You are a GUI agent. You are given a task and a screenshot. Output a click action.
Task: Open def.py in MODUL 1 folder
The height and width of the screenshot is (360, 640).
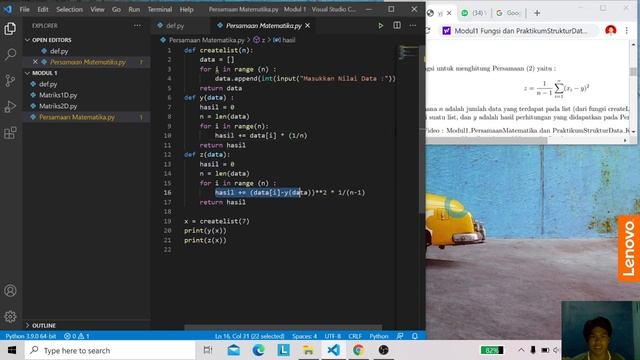point(48,84)
